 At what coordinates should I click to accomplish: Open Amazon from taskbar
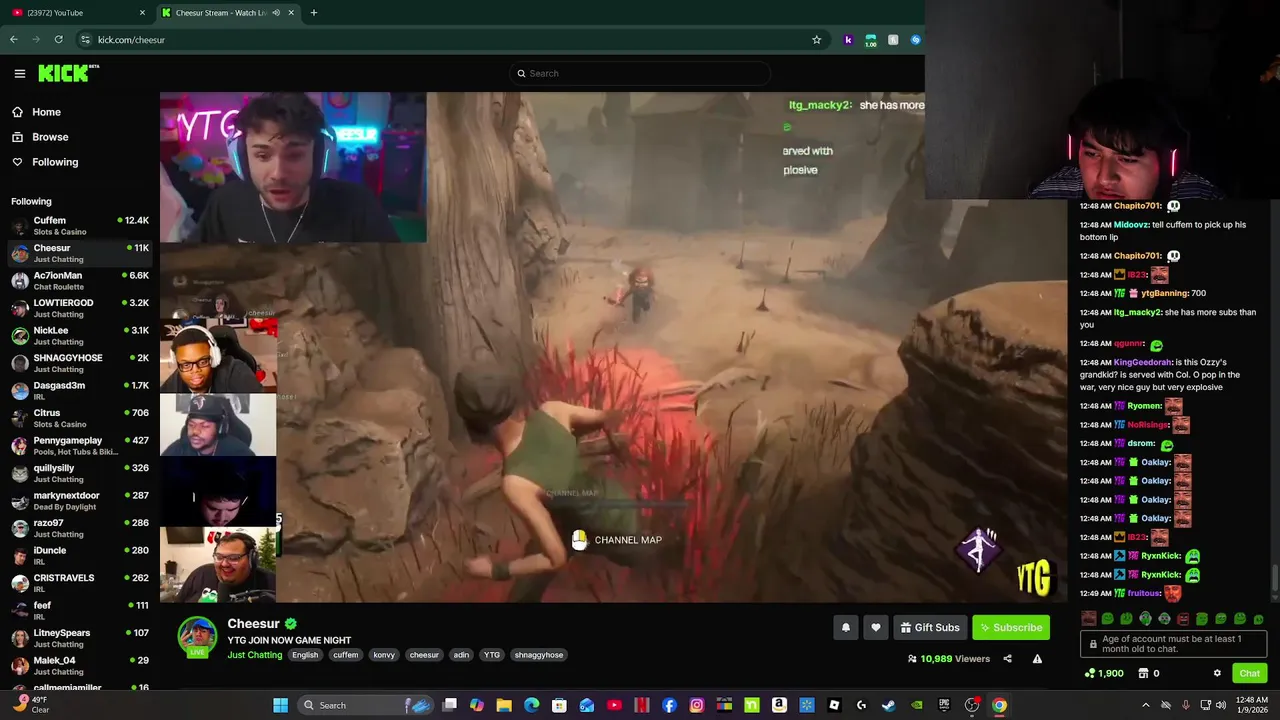[779, 705]
